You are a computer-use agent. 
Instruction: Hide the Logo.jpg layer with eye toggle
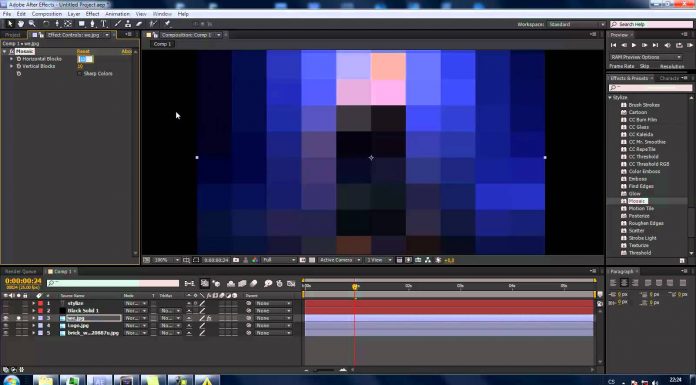tap(6, 325)
